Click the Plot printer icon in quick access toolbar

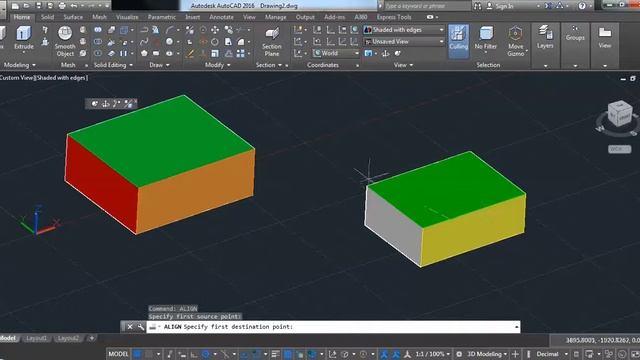[x=62, y=6]
